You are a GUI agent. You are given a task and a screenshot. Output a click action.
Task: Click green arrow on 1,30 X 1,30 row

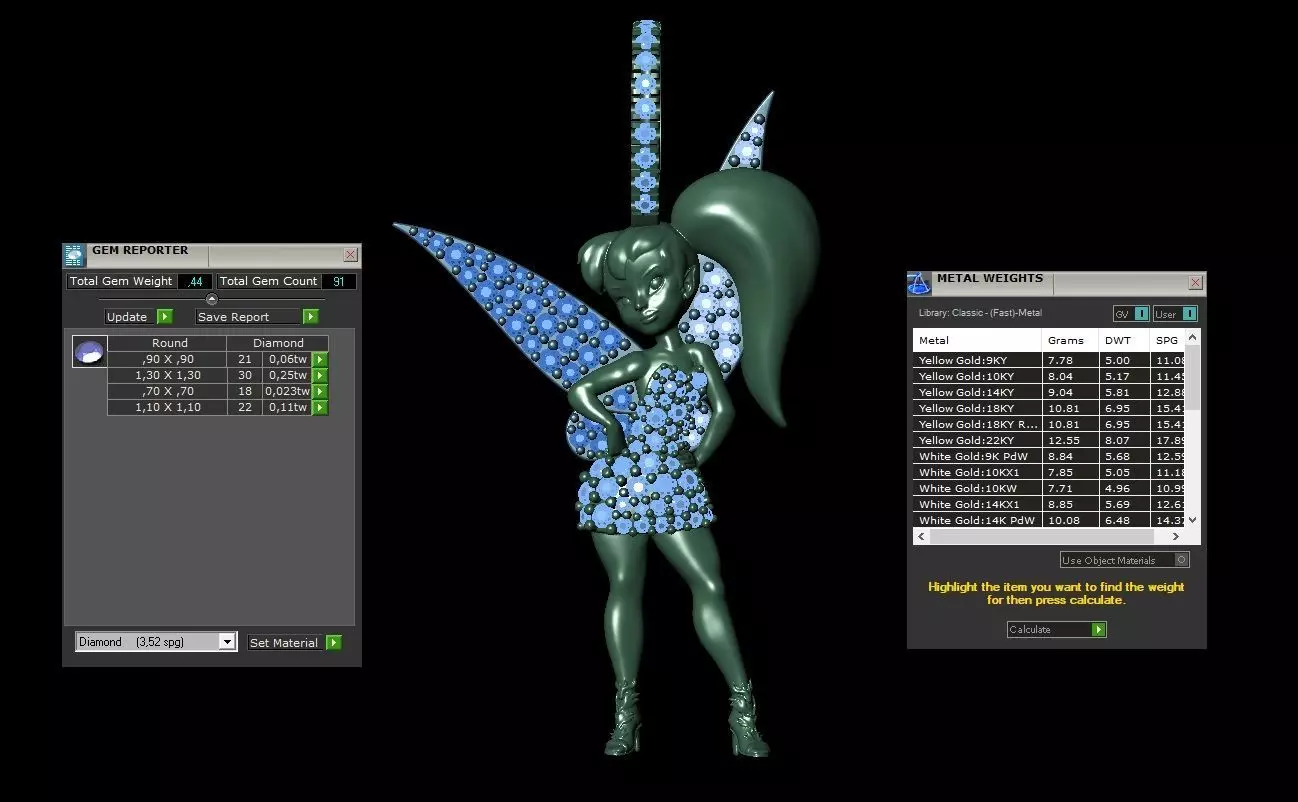pos(320,375)
